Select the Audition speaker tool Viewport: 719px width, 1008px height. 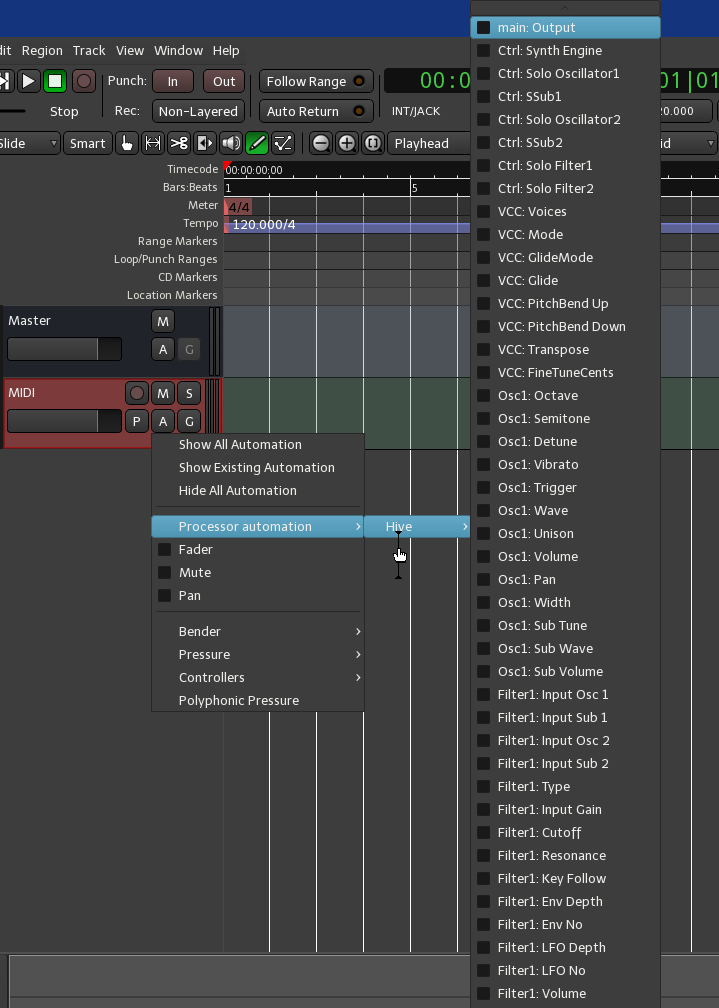pos(231,143)
